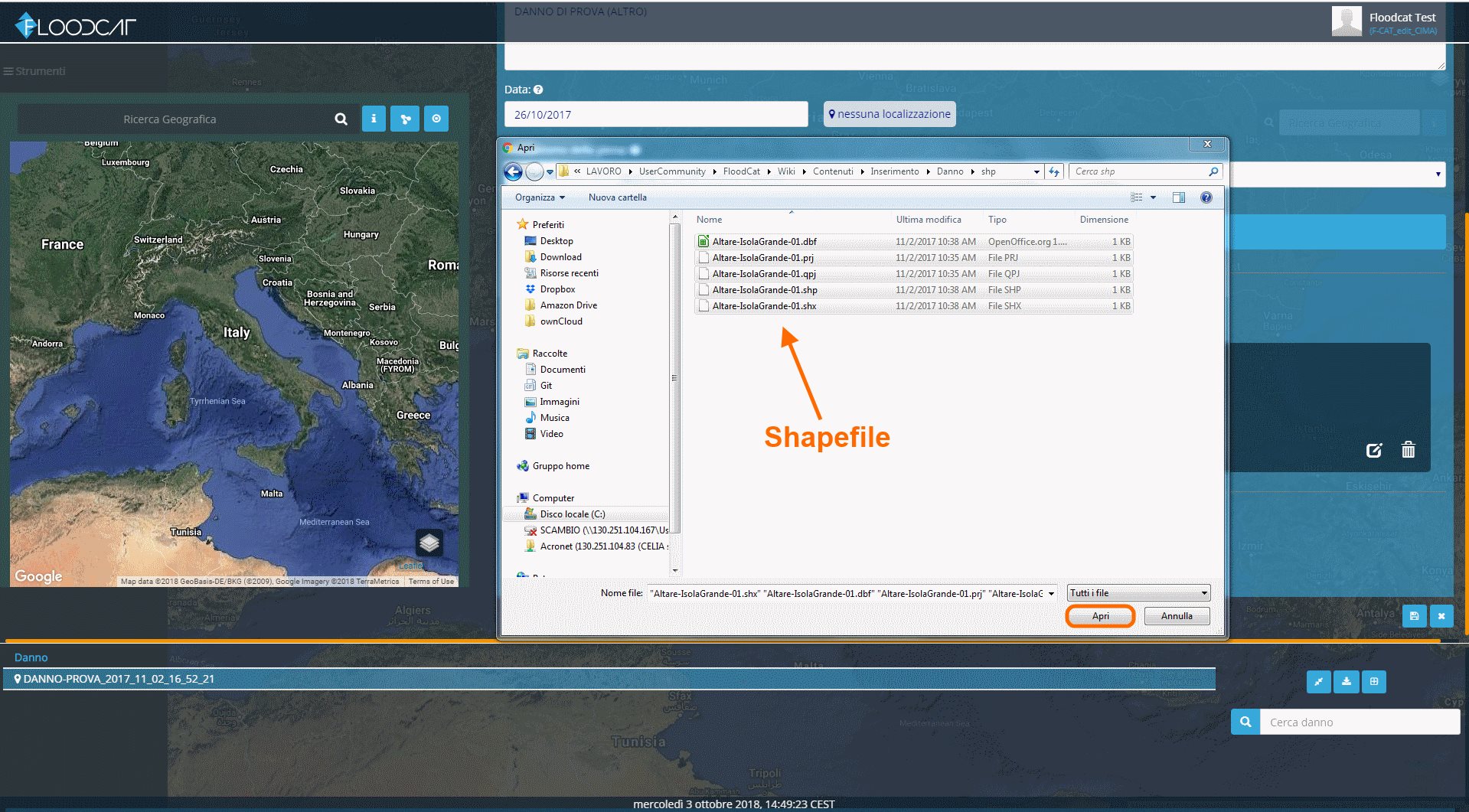This screenshot has width=1469, height=812.
Task: Open the recent locations dropdown arrow
Action: tap(550, 172)
